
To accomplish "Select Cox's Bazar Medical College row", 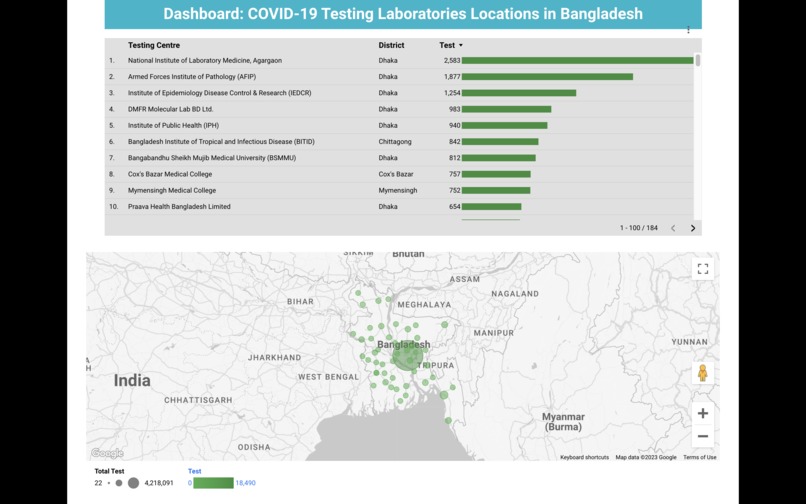I will (x=399, y=174).
